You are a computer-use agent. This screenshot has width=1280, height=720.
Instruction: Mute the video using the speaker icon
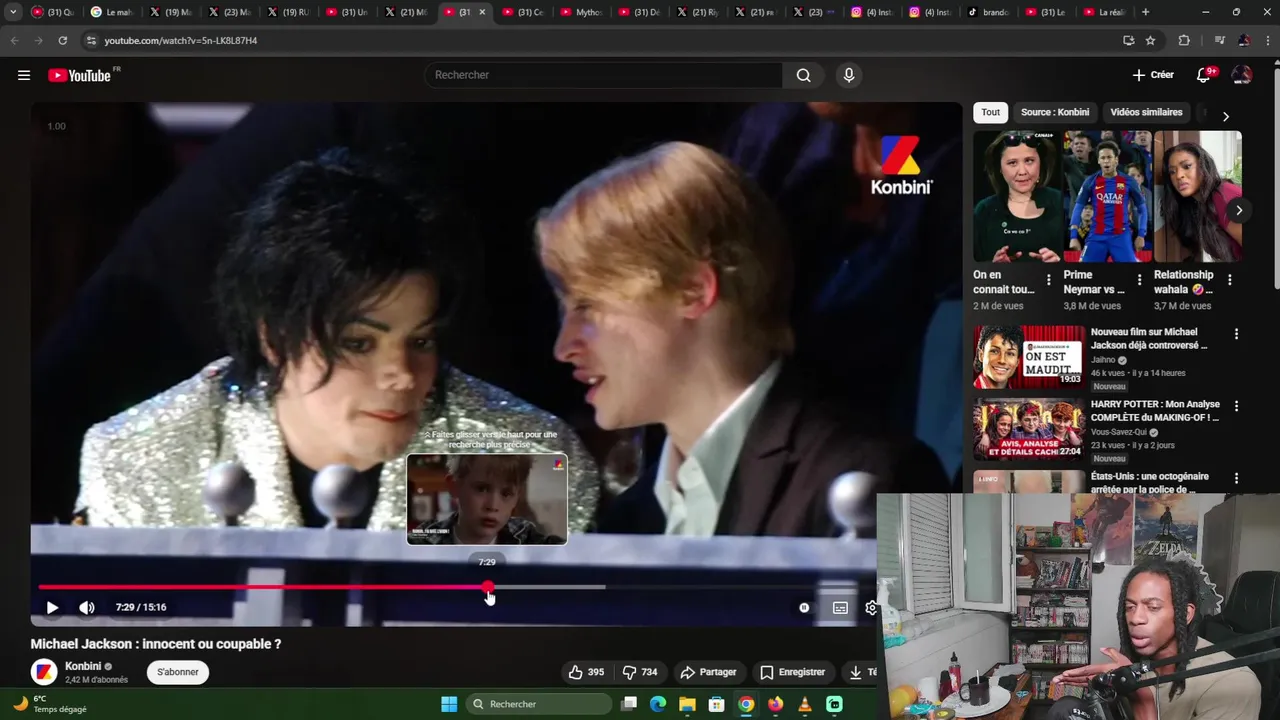click(x=87, y=607)
